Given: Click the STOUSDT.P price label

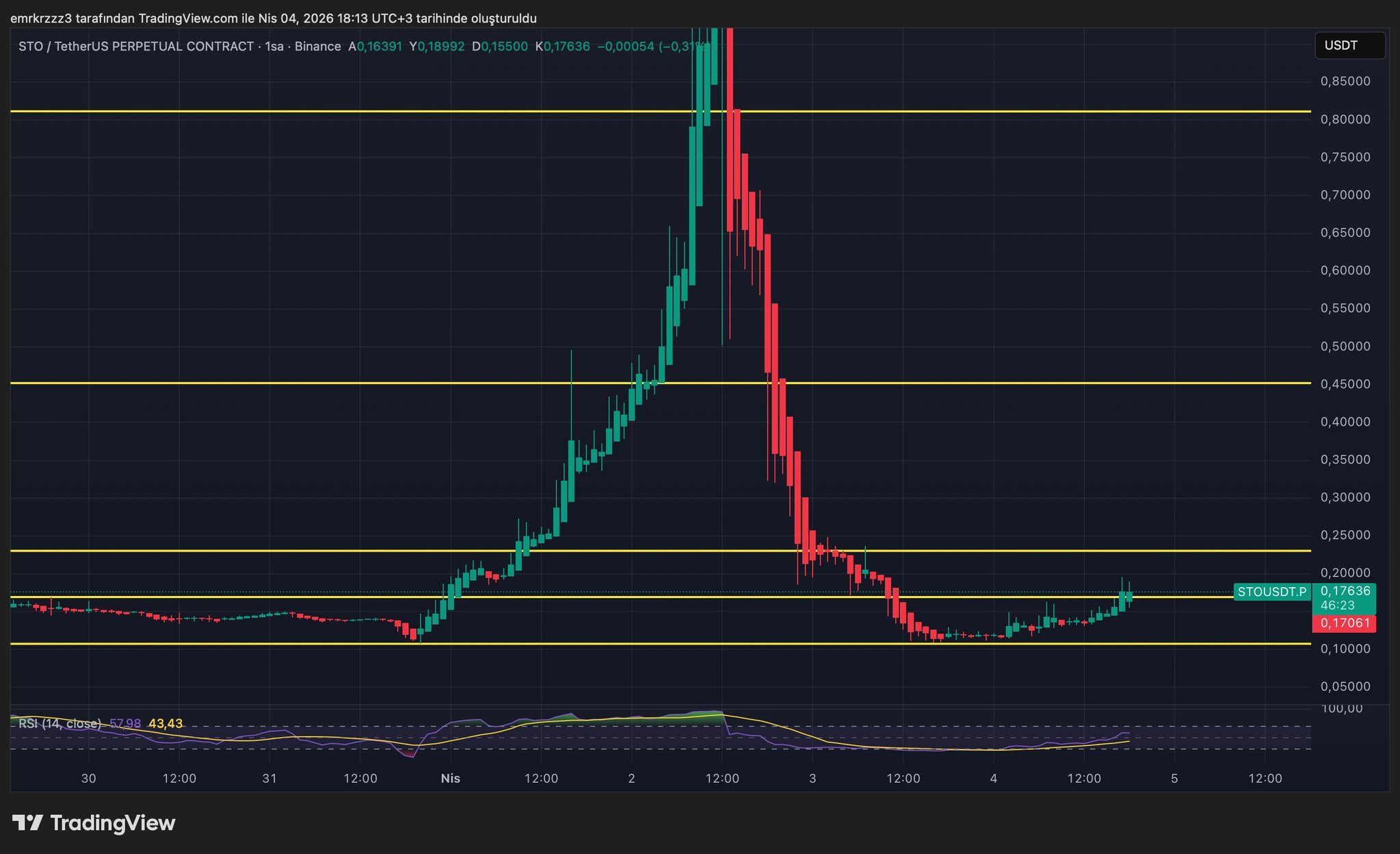Looking at the screenshot, I should (1271, 592).
